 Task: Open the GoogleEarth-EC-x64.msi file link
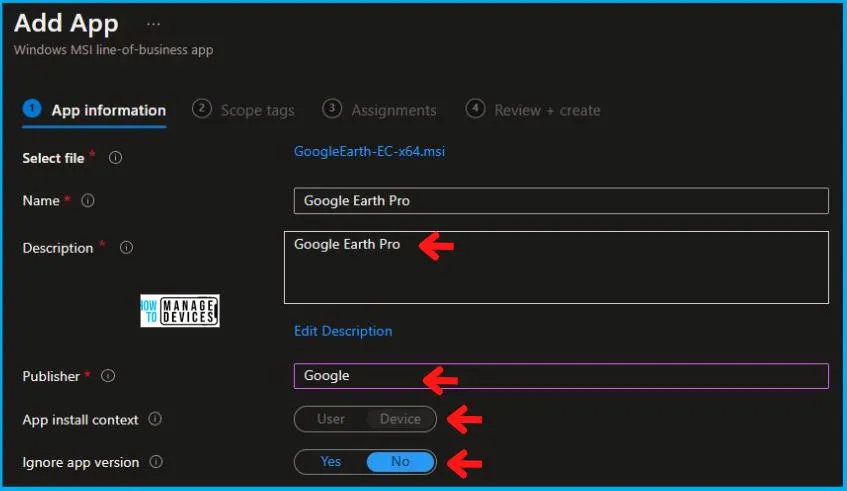(369, 151)
